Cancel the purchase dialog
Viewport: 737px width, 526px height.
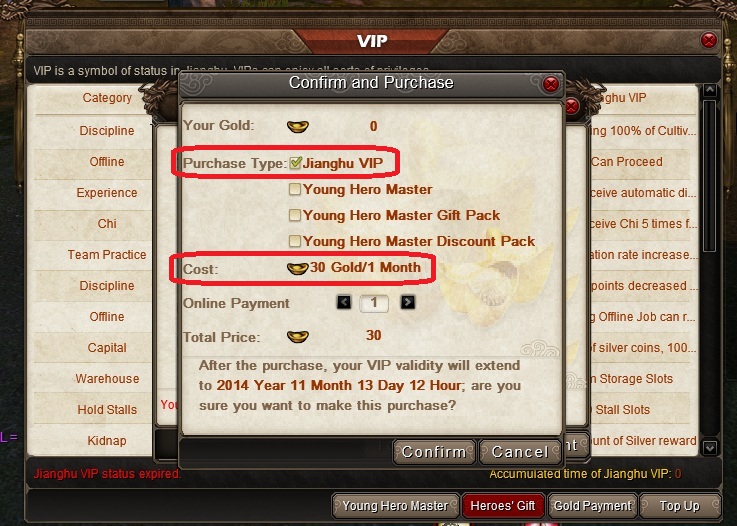click(520, 452)
